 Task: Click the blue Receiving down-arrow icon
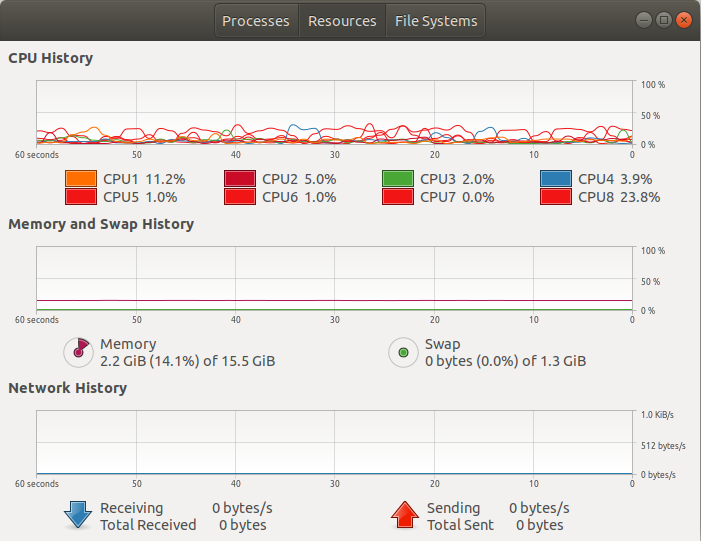tap(77, 516)
